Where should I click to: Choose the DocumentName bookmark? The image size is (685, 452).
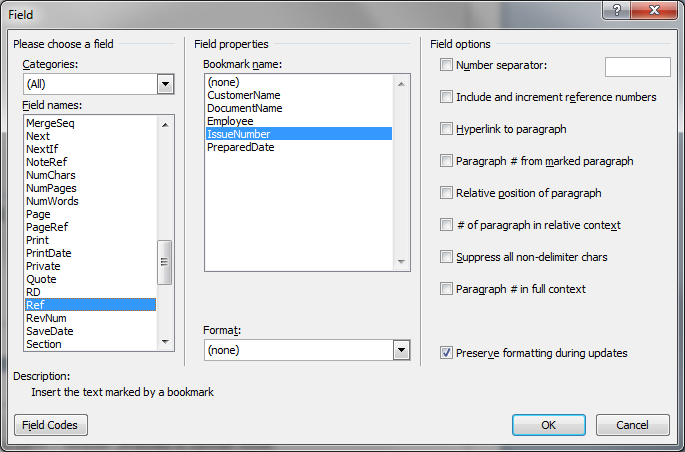coord(299,108)
